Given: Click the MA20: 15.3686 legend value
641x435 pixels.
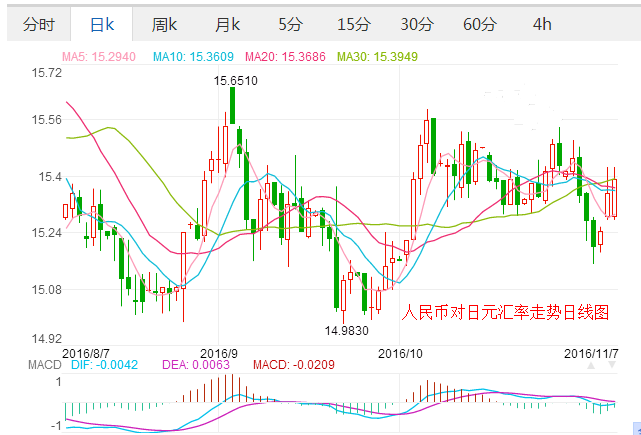Looking at the screenshot, I should click(x=285, y=57).
